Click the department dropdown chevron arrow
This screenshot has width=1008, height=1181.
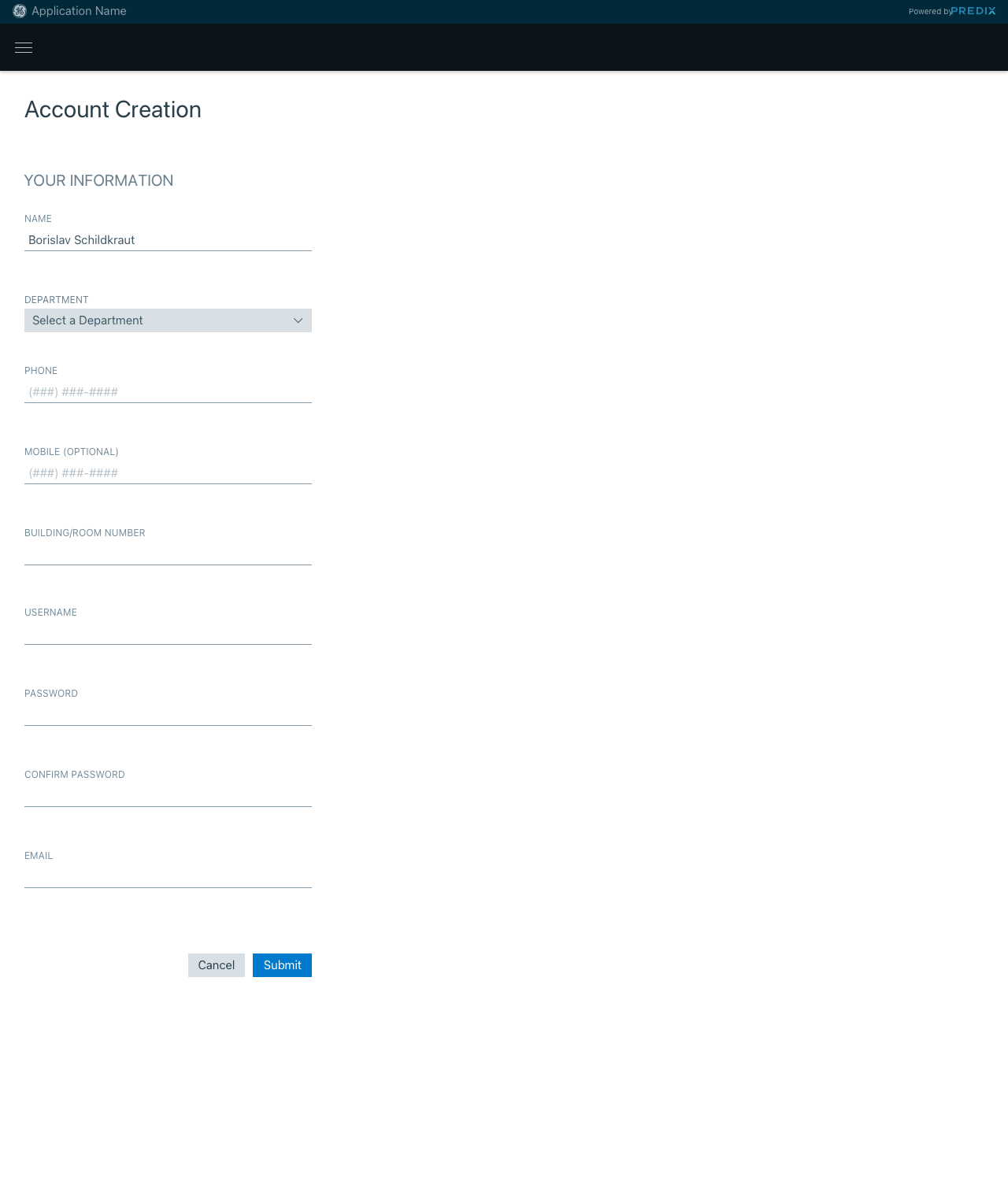tap(298, 320)
